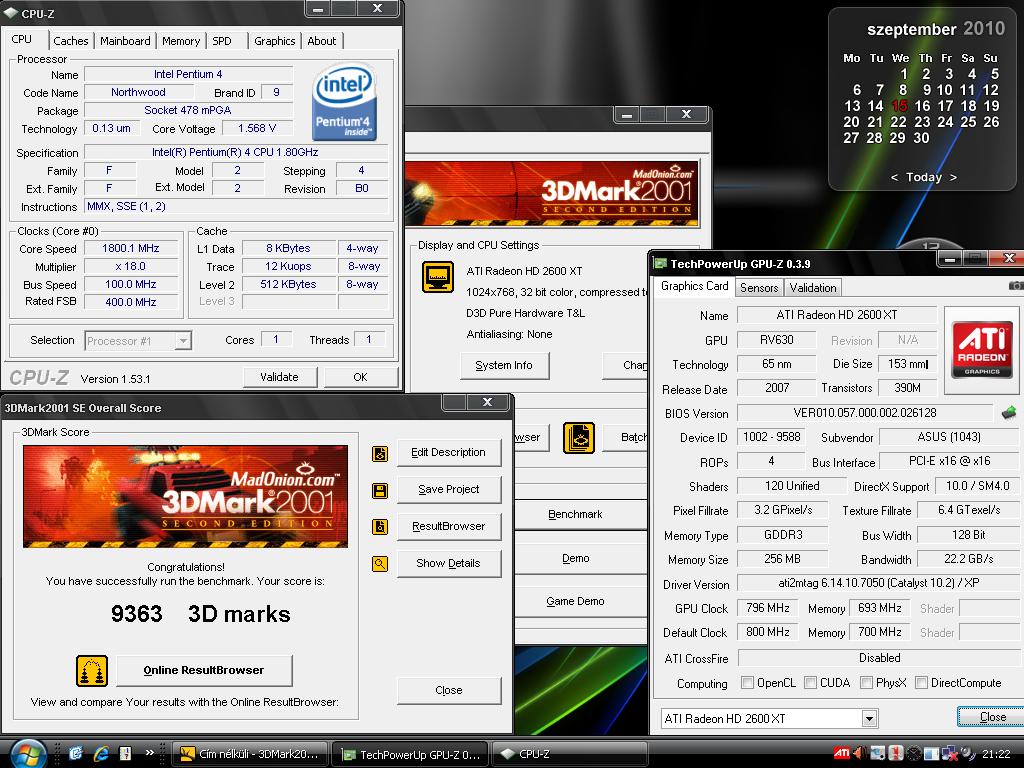Screen dimensions: 1024x768
Task: Switch to TechPowerUp GPU-Z taskbar button
Action: tap(411, 754)
